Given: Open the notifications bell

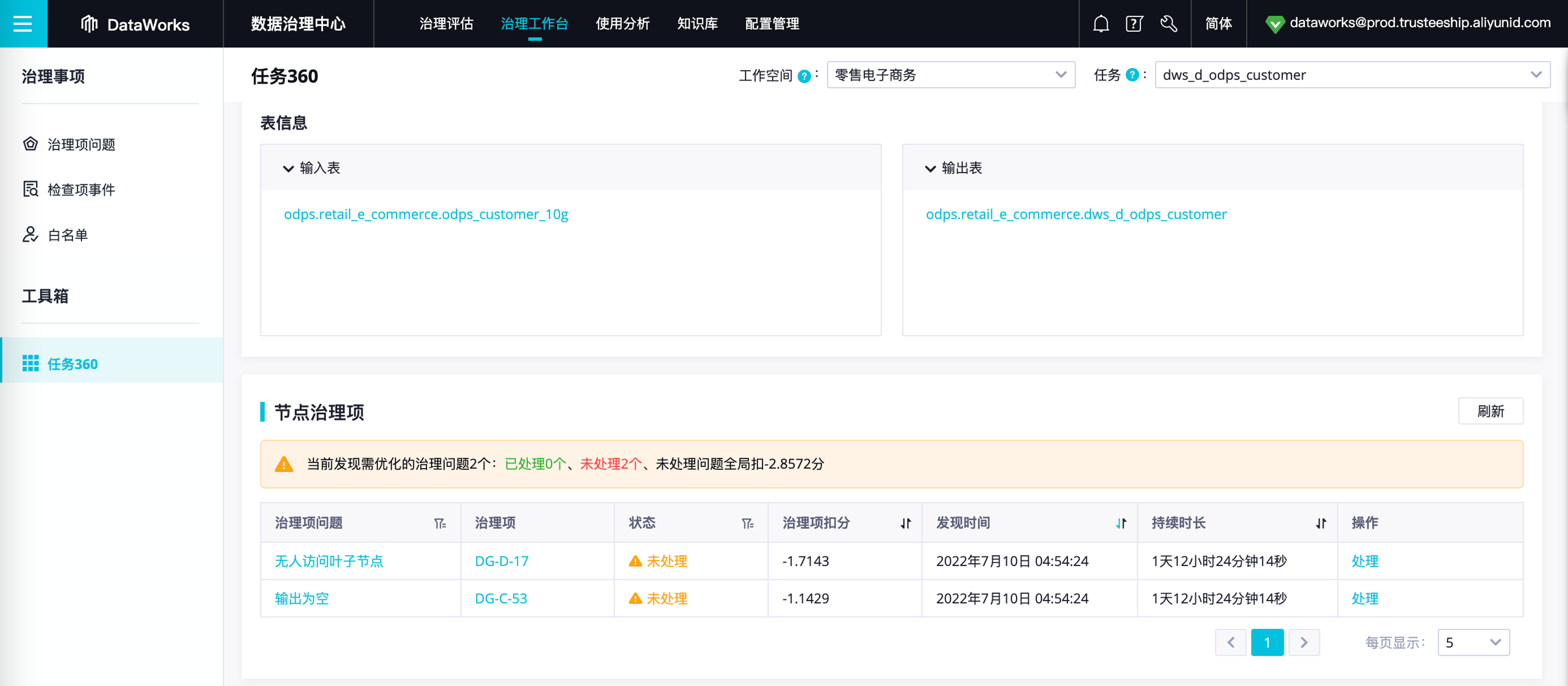Looking at the screenshot, I should (x=1101, y=24).
